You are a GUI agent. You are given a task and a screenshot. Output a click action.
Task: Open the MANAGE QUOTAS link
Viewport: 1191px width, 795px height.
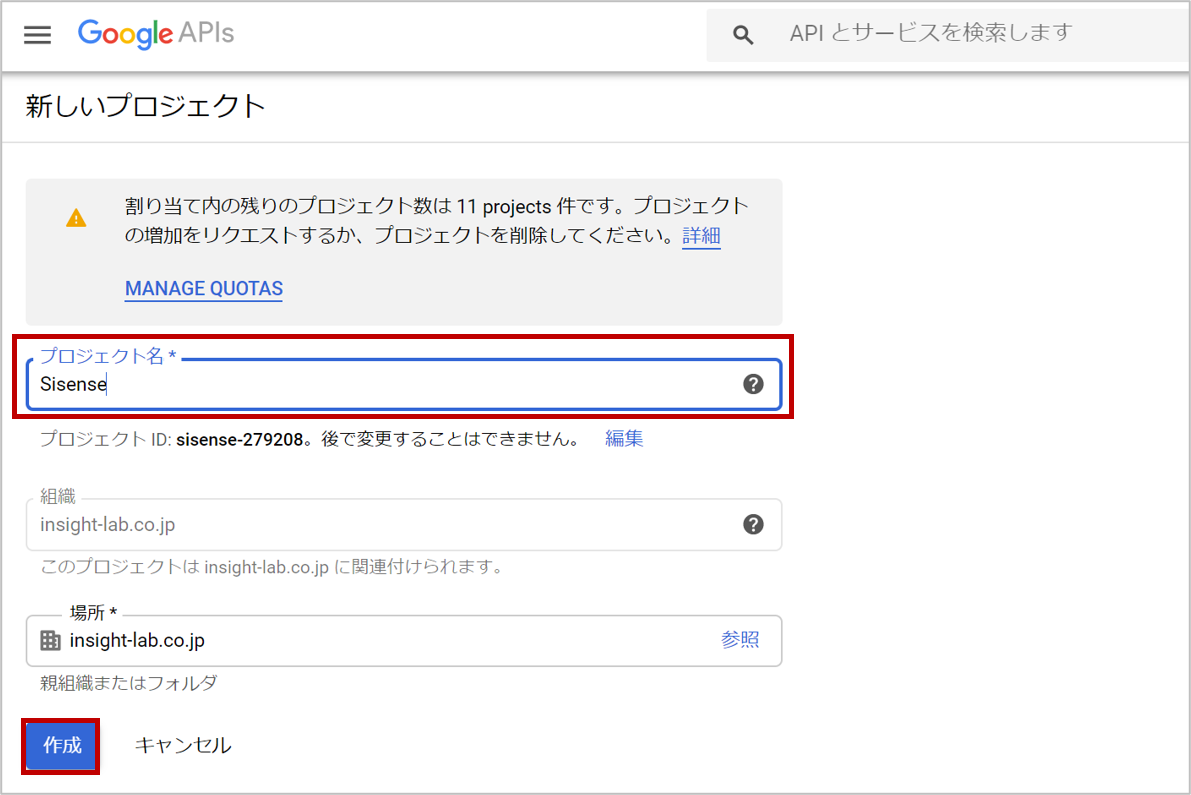(x=204, y=289)
